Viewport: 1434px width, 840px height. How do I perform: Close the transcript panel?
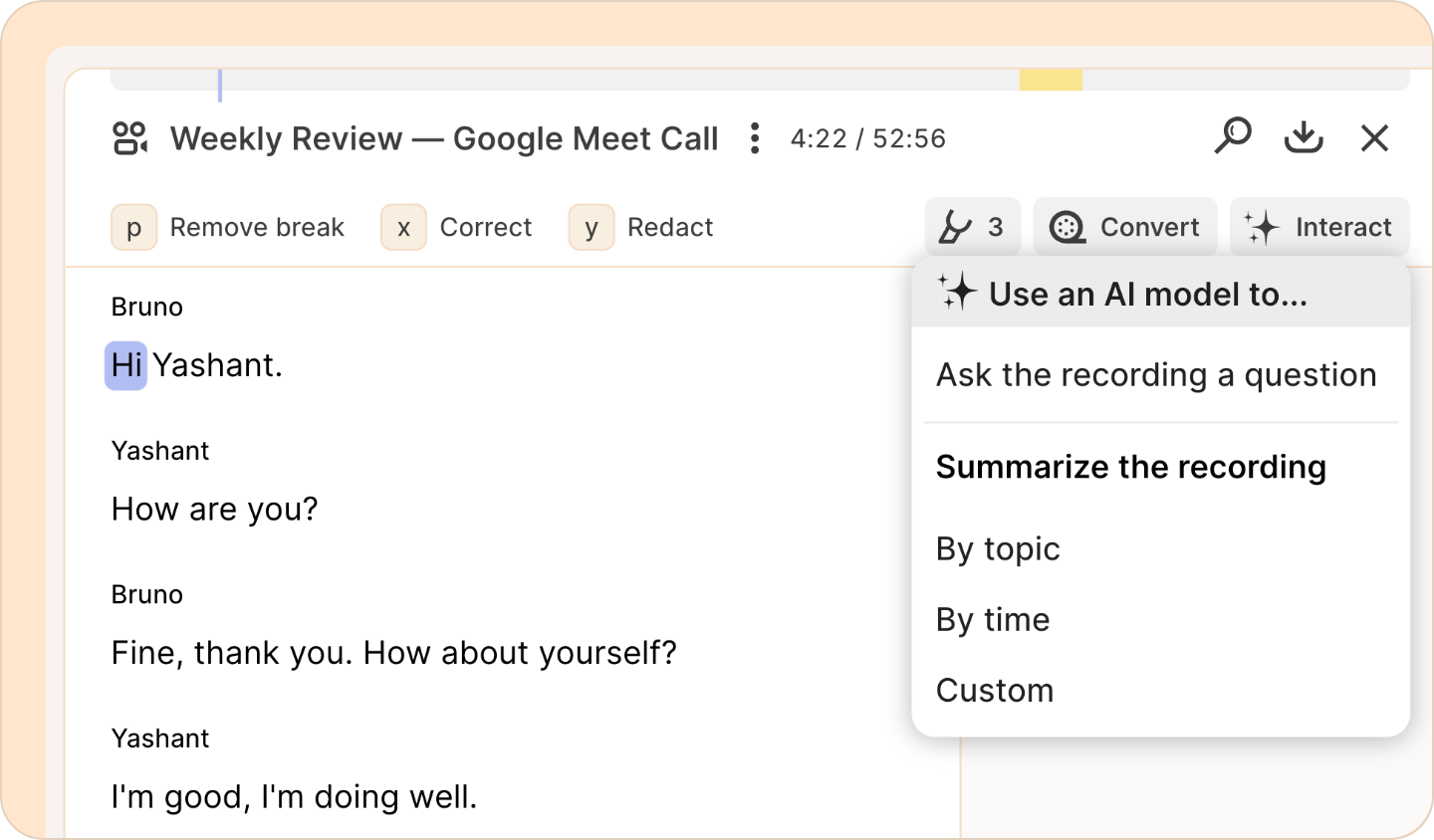pos(1375,138)
